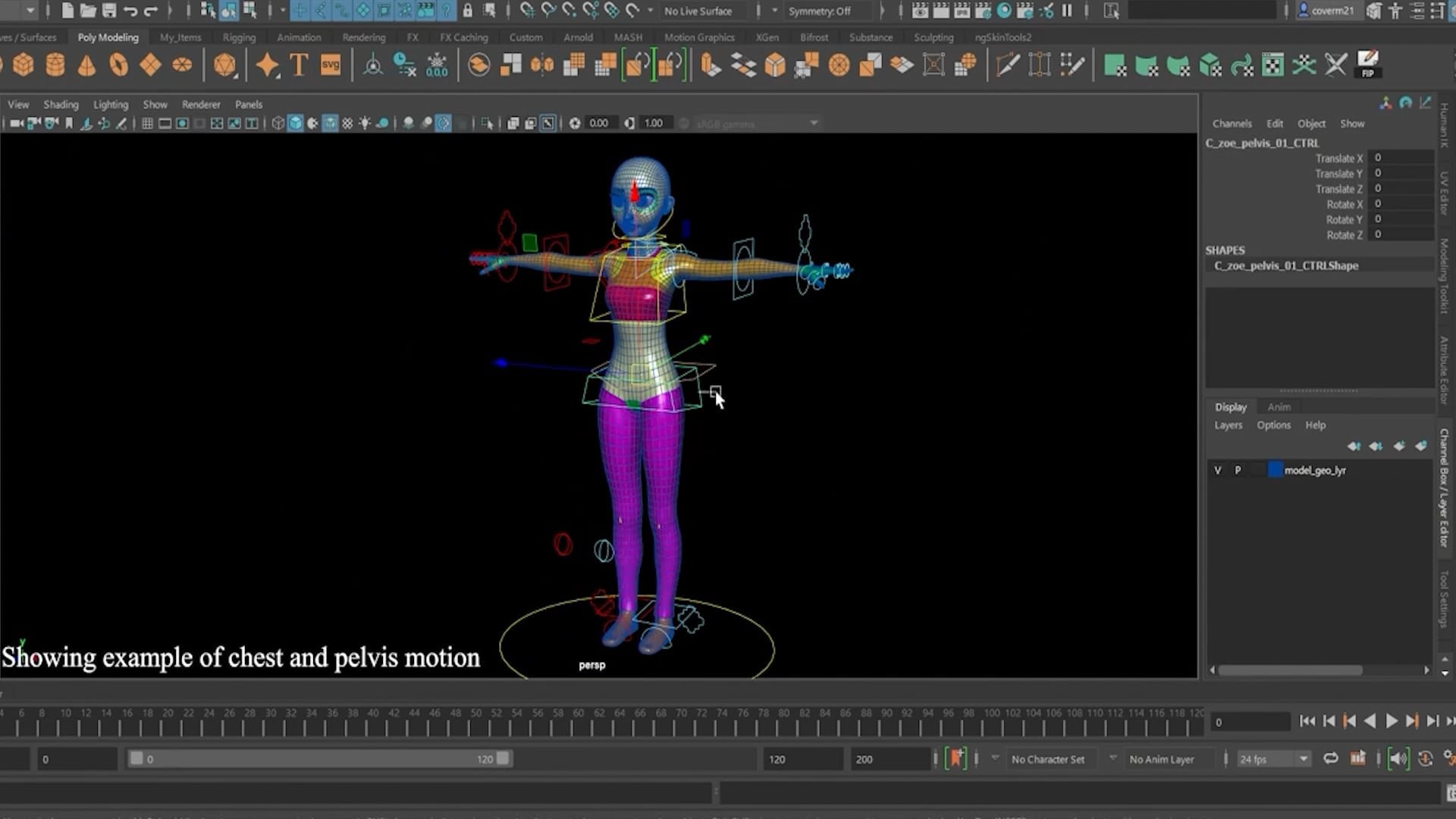
Task: Open the 24 fps playback speed dropdown
Action: (1274, 758)
